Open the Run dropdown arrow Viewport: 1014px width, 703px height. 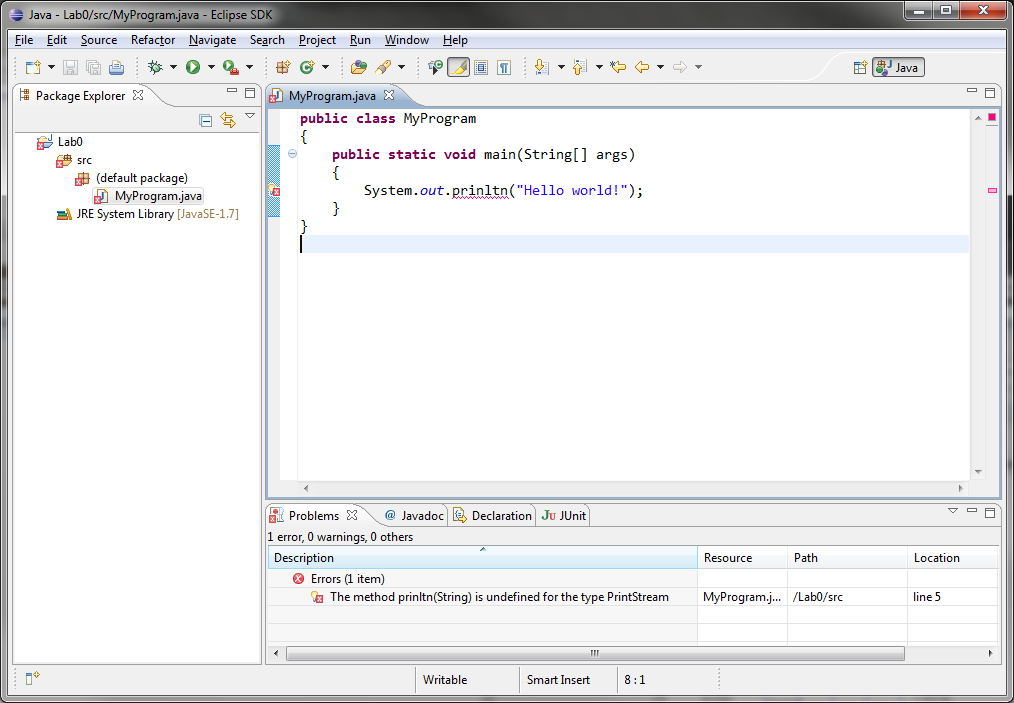tap(211, 67)
